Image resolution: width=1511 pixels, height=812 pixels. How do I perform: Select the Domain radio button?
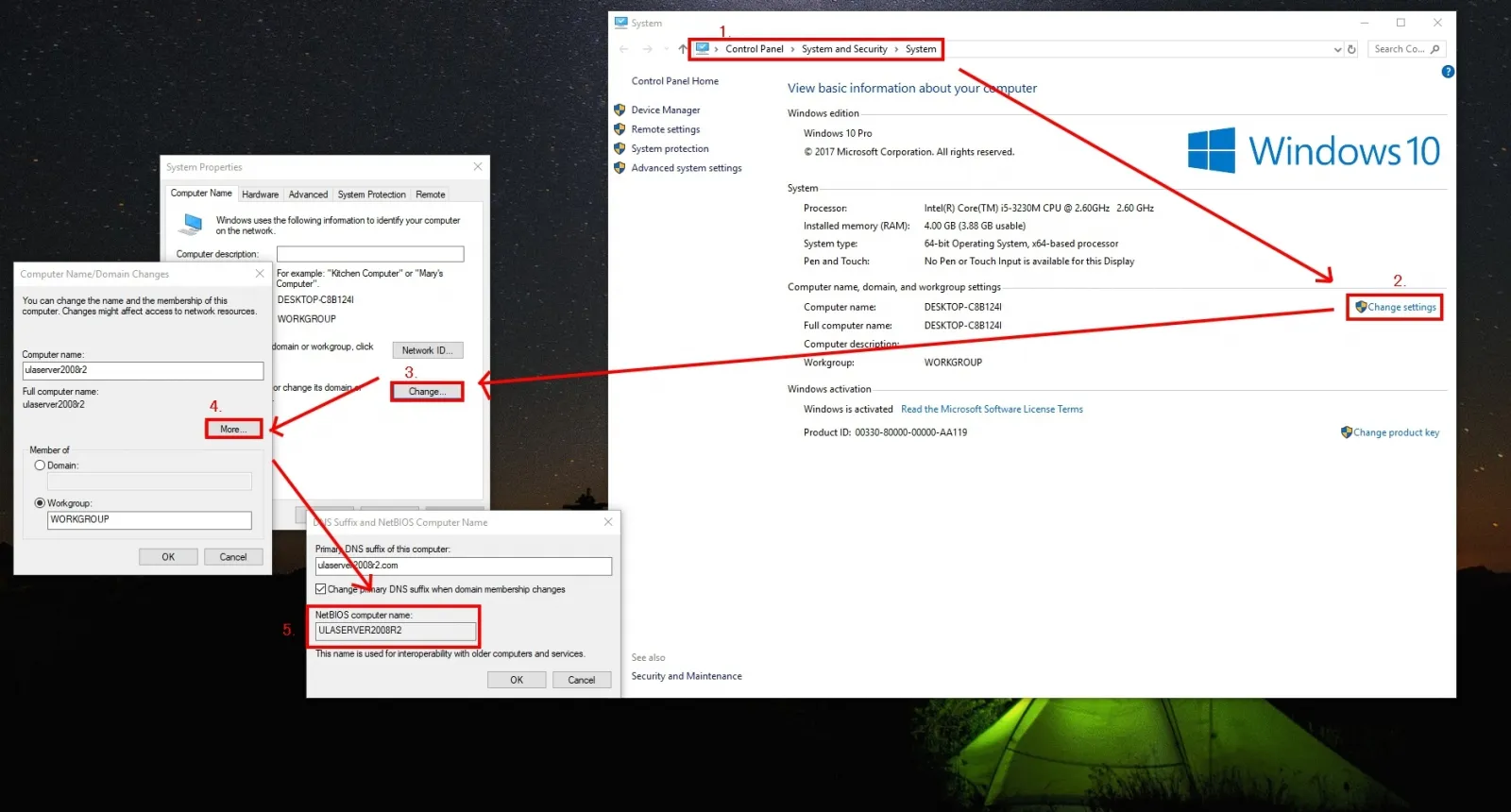40,465
